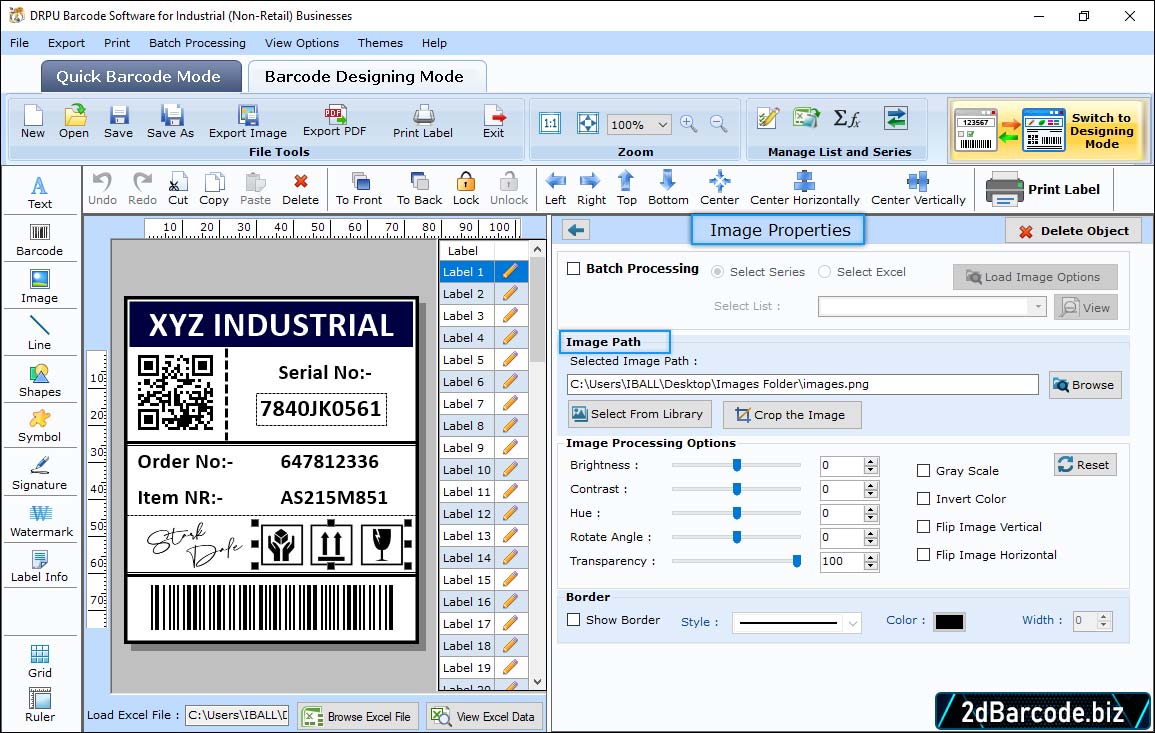Increase the Contrast value stepper
Image resolution: width=1155 pixels, height=733 pixels.
pyautogui.click(x=871, y=486)
